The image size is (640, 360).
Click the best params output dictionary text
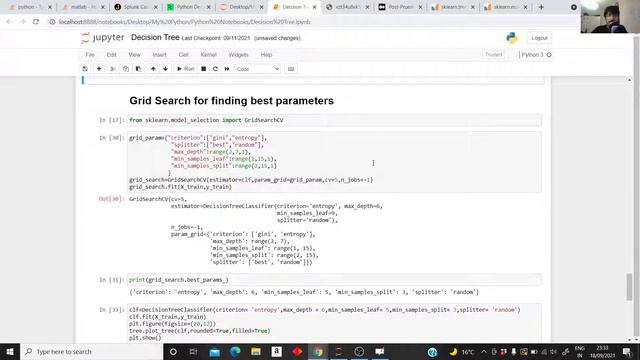tap(304, 292)
